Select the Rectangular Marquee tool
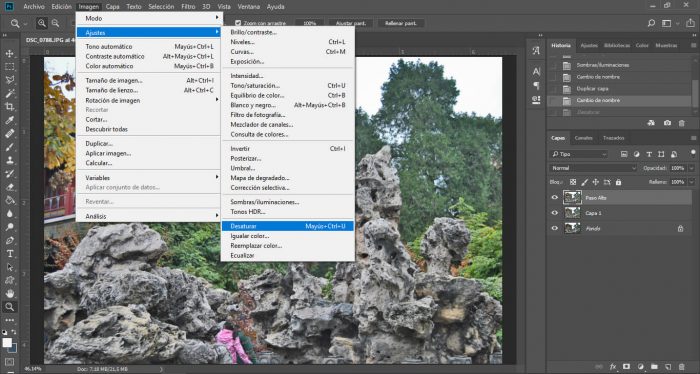The image size is (700, 374). click(9, 67)
